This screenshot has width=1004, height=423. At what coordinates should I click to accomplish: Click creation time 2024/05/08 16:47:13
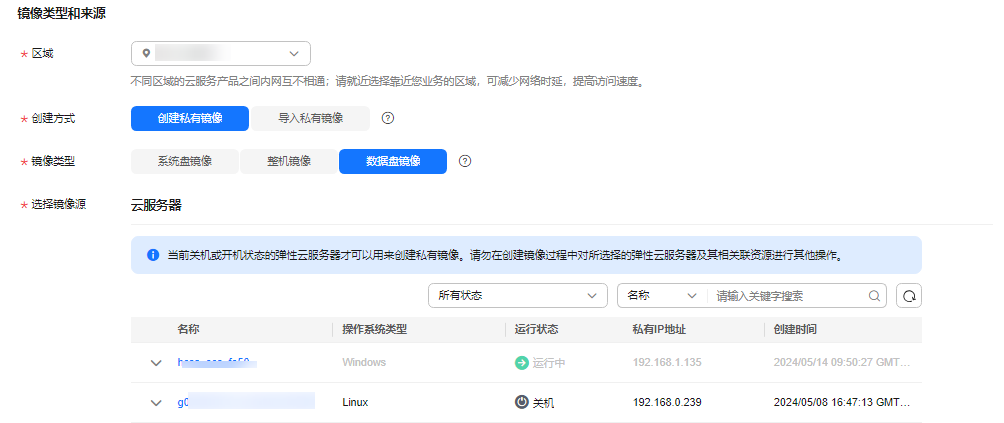841,403
